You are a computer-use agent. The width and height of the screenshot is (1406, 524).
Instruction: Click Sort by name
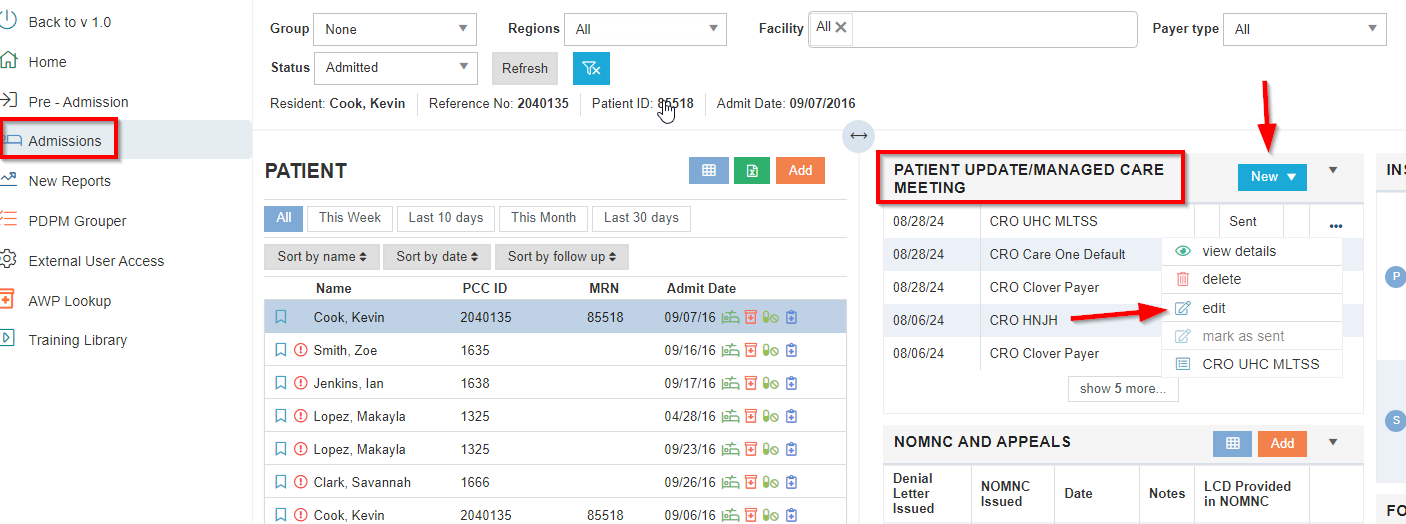tap(321, 257)
